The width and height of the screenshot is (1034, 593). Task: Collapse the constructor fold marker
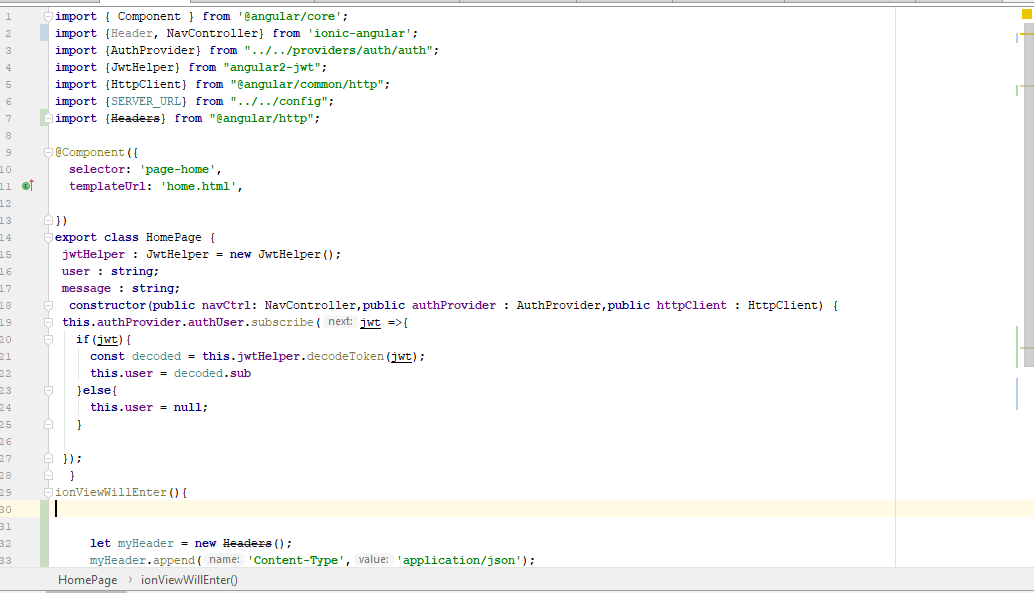tap(48, 306)
